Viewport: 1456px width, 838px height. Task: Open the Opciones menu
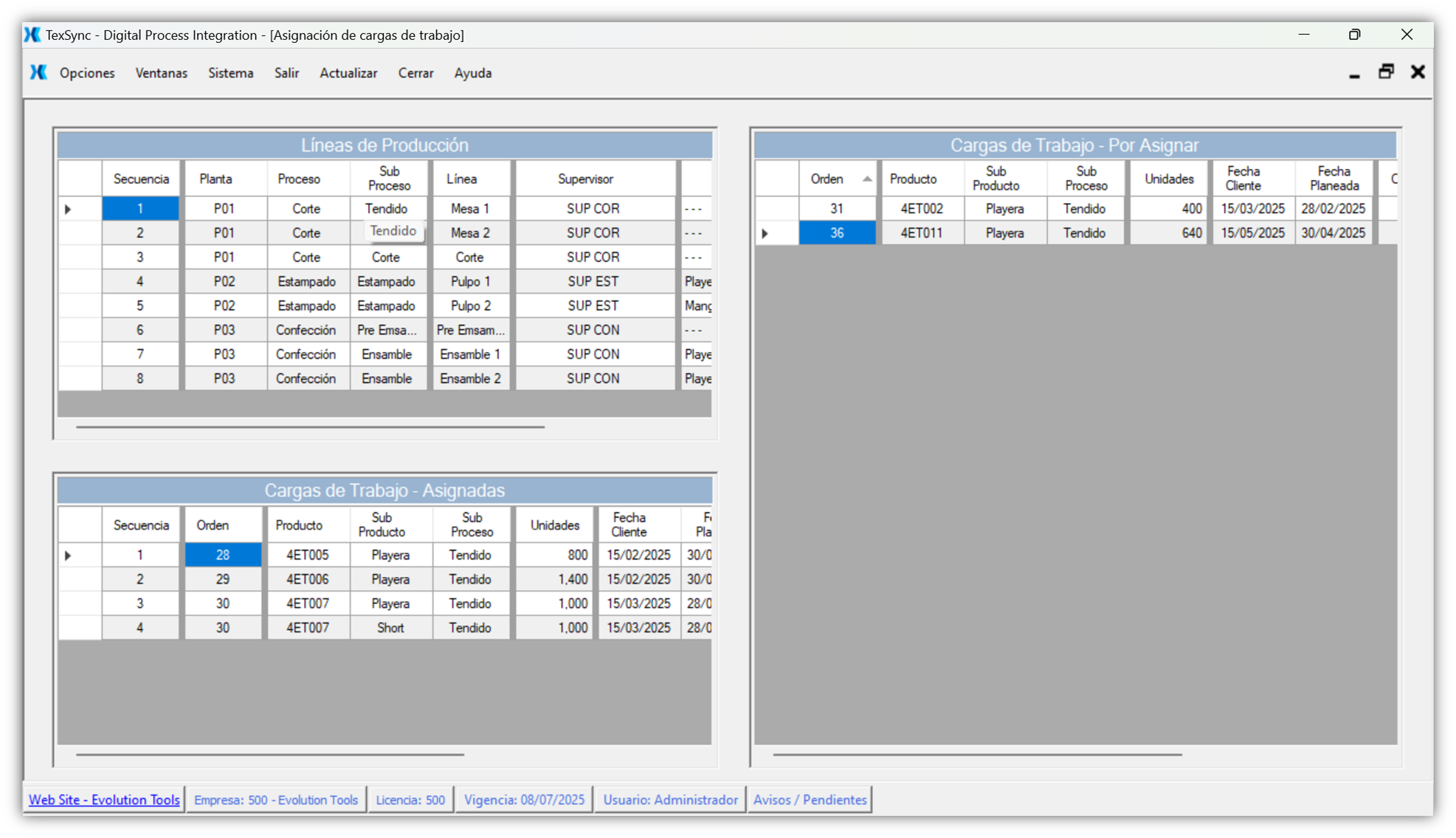tap(87, 73)
